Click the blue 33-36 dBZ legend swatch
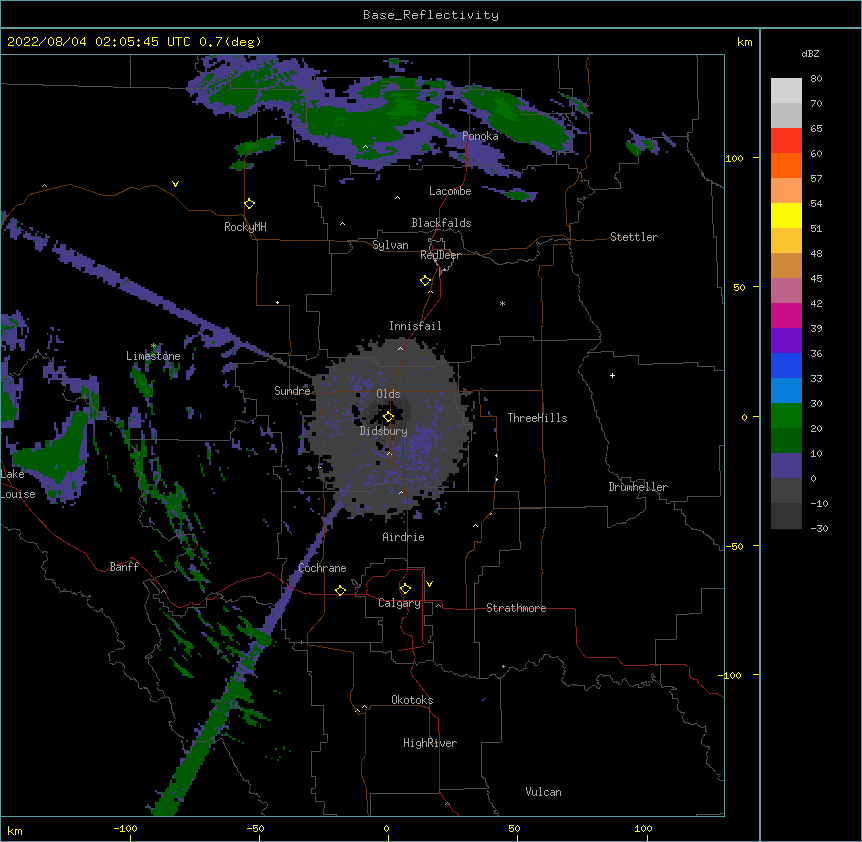The height and width of the screenshot is (842, 862). pos(786,365)
